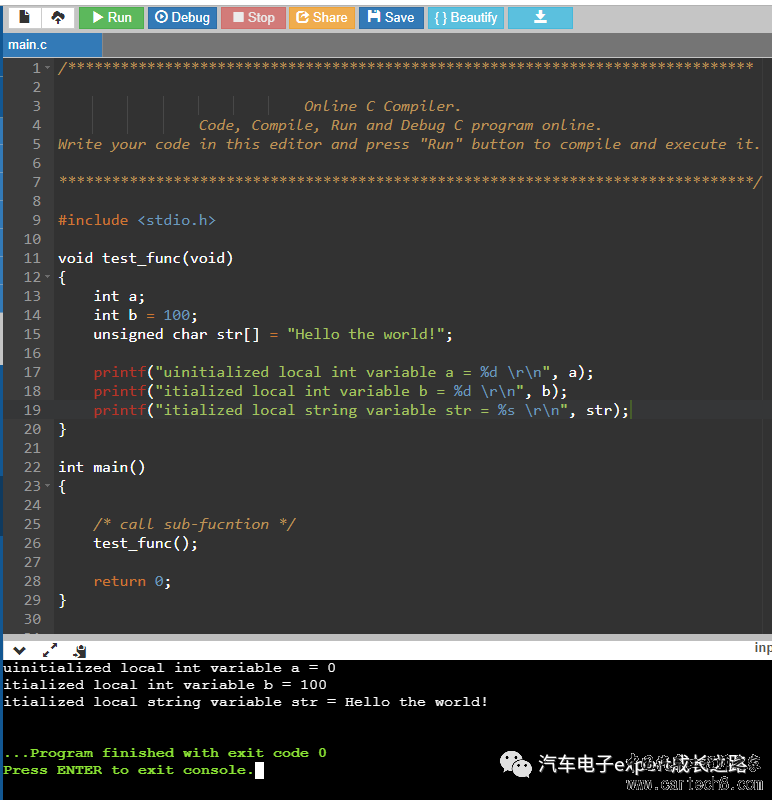Click the console output line 'a = 0'

pos(169,668)
